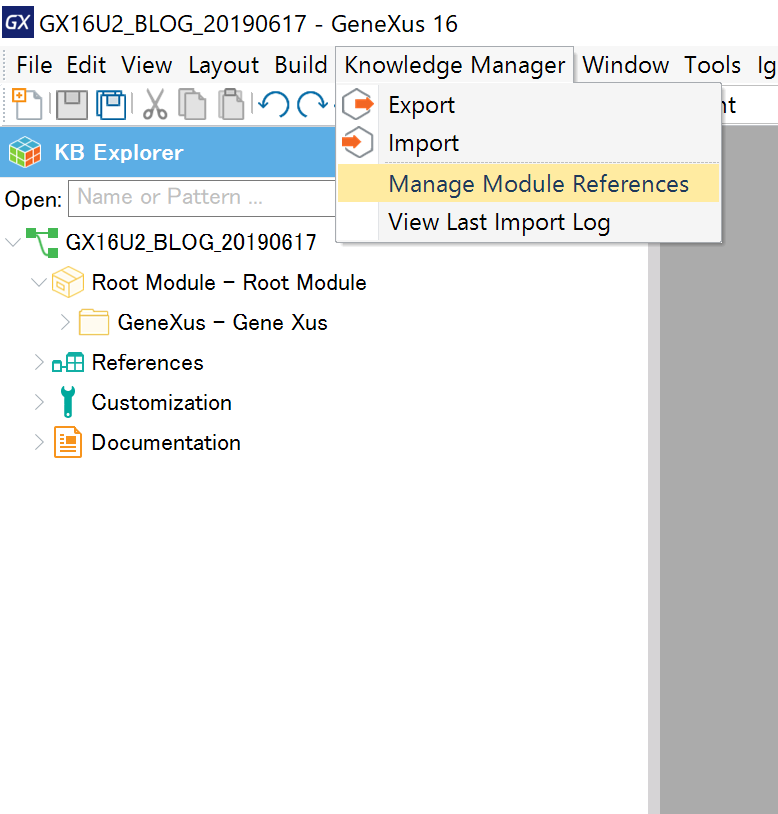Click the Export hexagon icon
Screen dimensions: 778x814
[x=358, y=104]
